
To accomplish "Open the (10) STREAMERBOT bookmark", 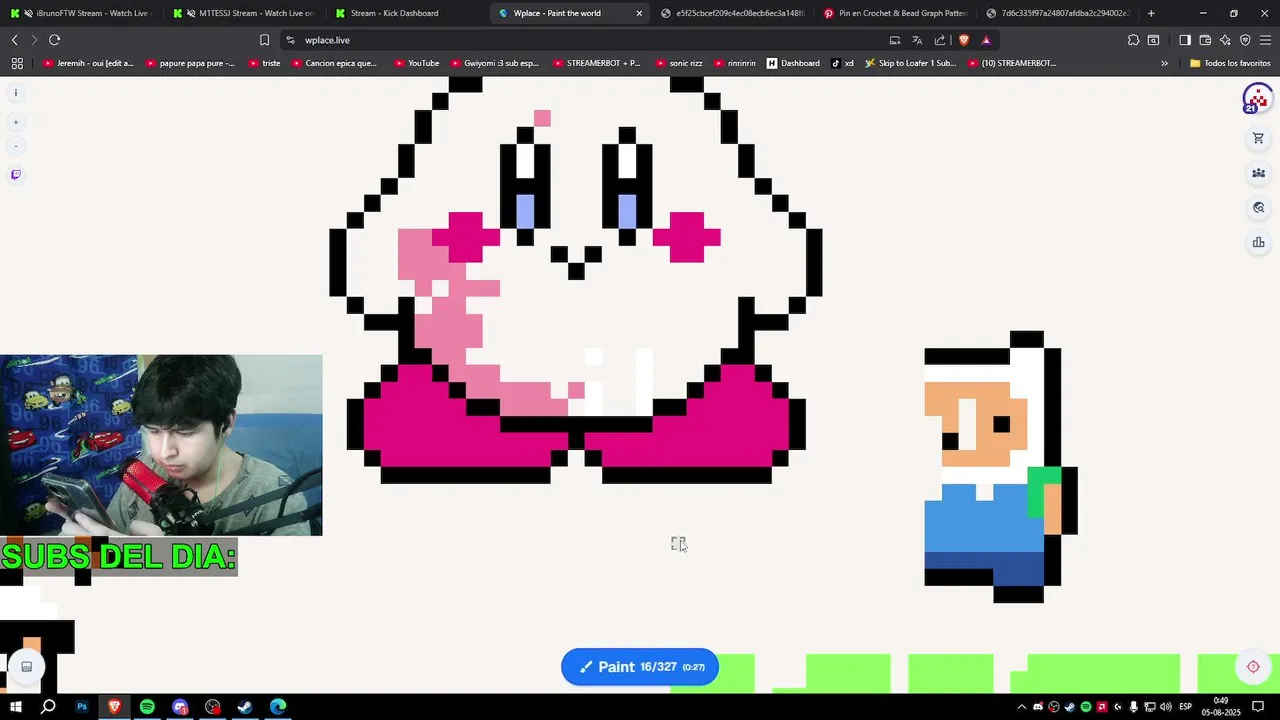I will coord(1011,63).
